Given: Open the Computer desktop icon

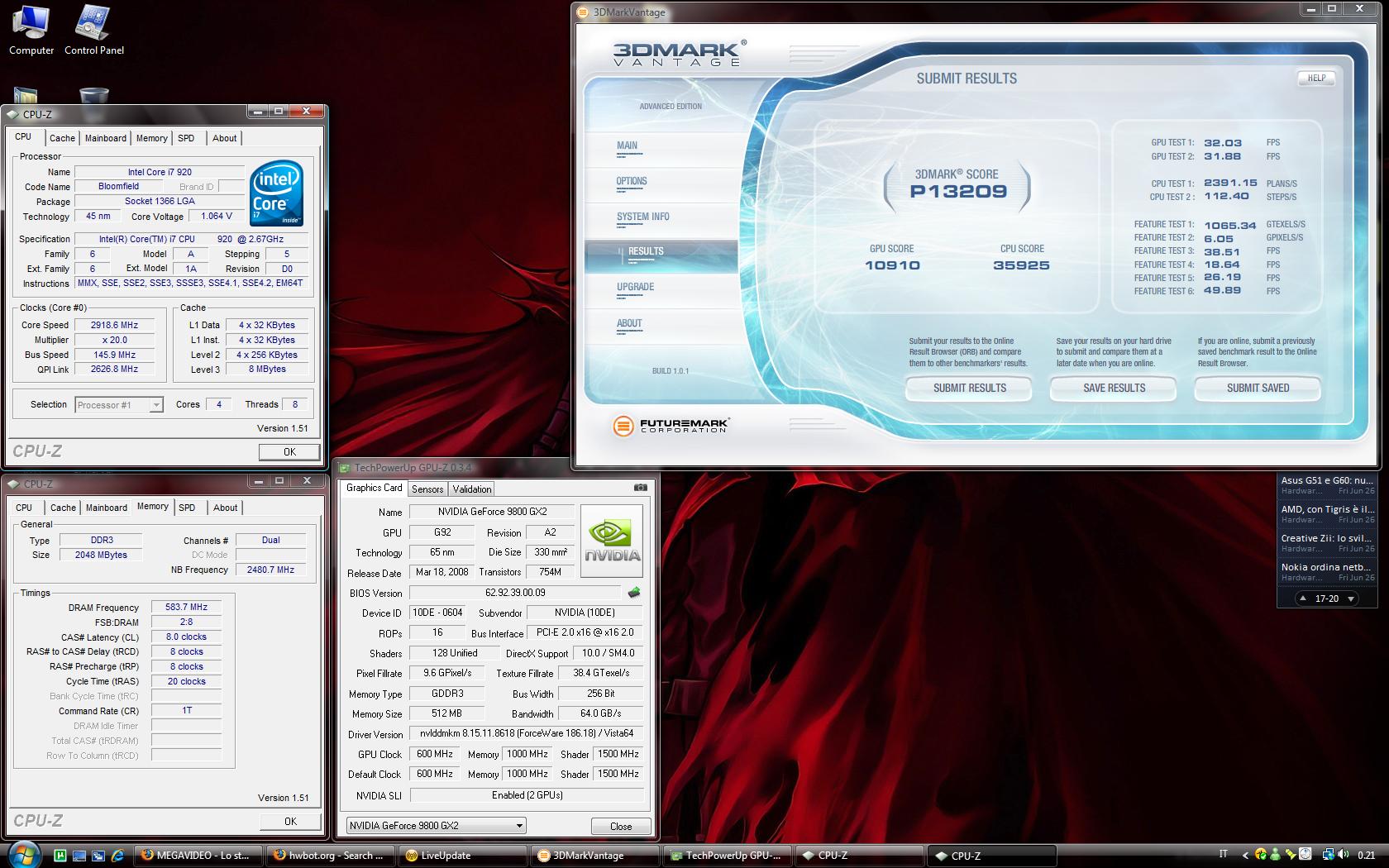Looking at the screenshot, I should coord(31,30).
